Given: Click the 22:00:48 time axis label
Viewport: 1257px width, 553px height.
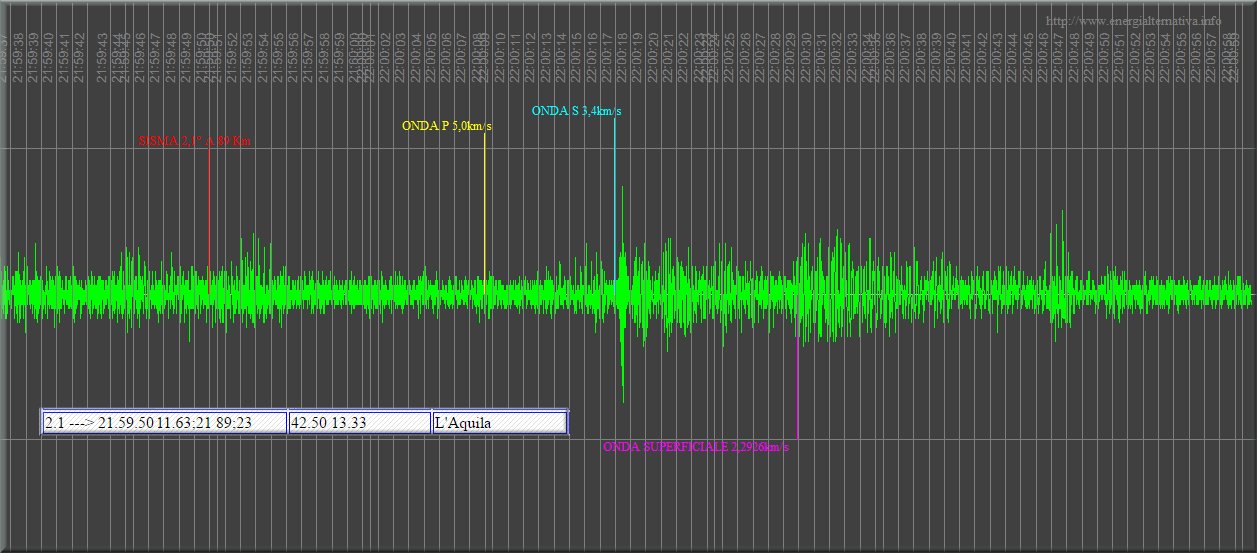Looking at the screenshot, I should click(x=1074, y=56).
